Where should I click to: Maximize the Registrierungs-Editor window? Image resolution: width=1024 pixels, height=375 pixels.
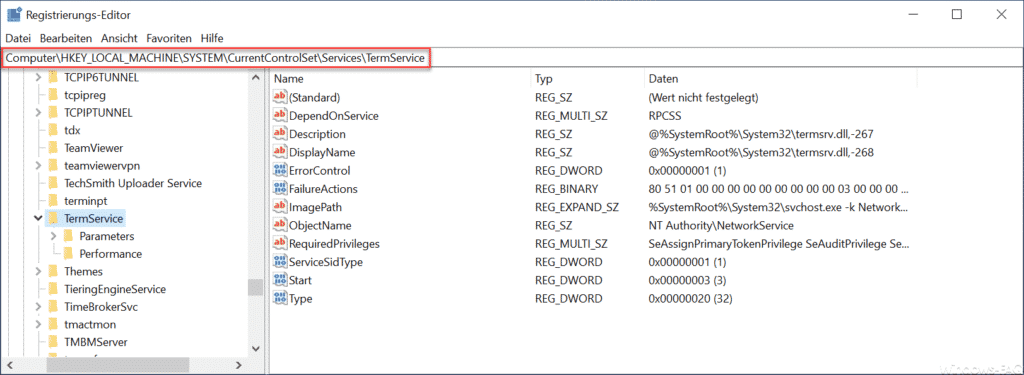[957, 14]
